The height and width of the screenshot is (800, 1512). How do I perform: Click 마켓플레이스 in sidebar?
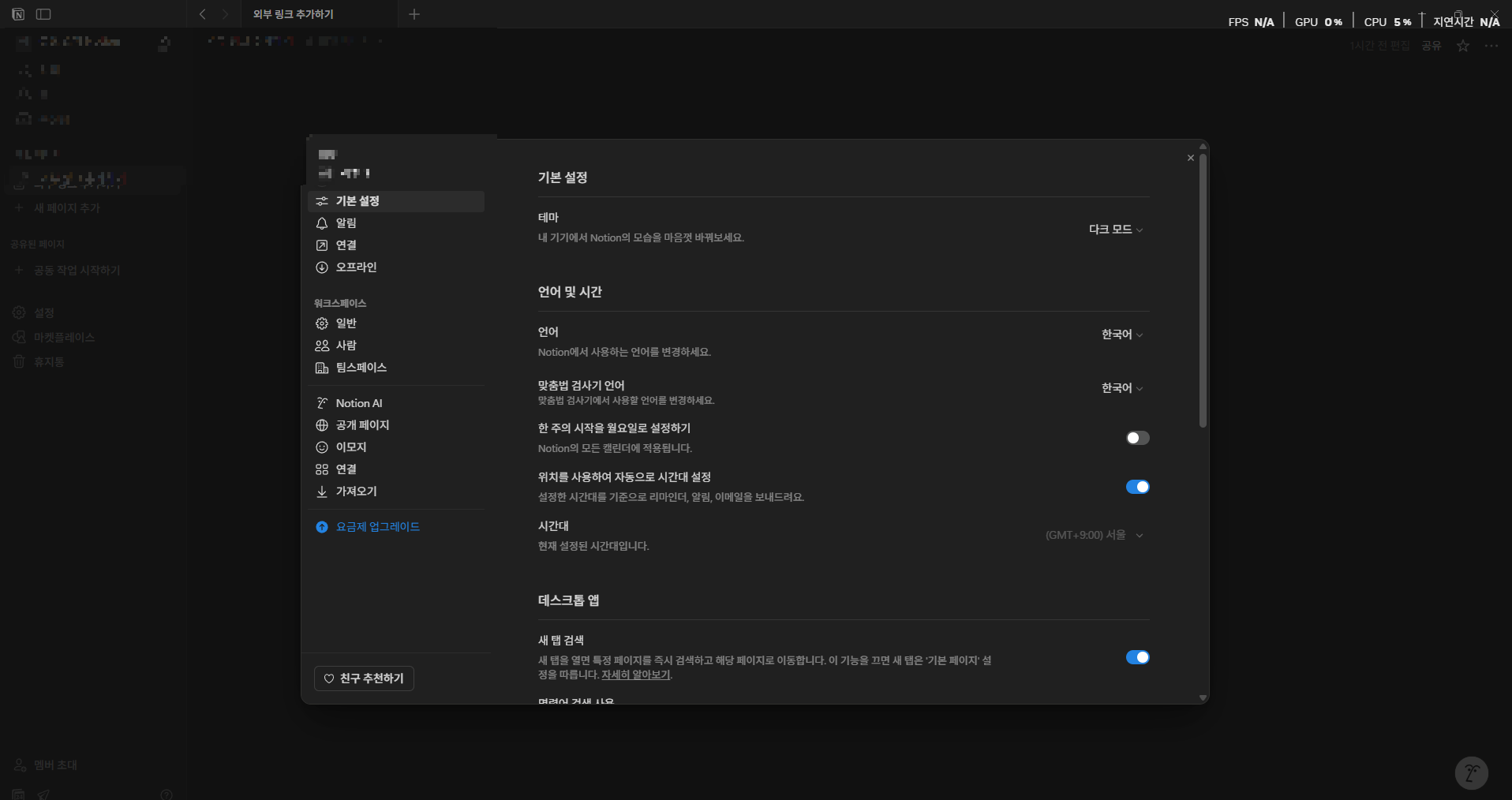64,338
